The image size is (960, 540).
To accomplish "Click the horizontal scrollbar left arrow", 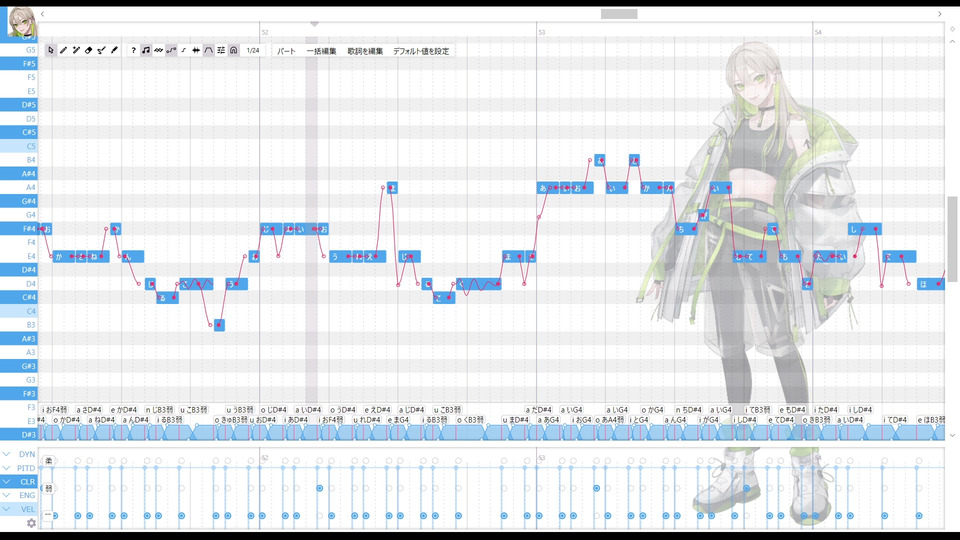I will click(42, 13).
